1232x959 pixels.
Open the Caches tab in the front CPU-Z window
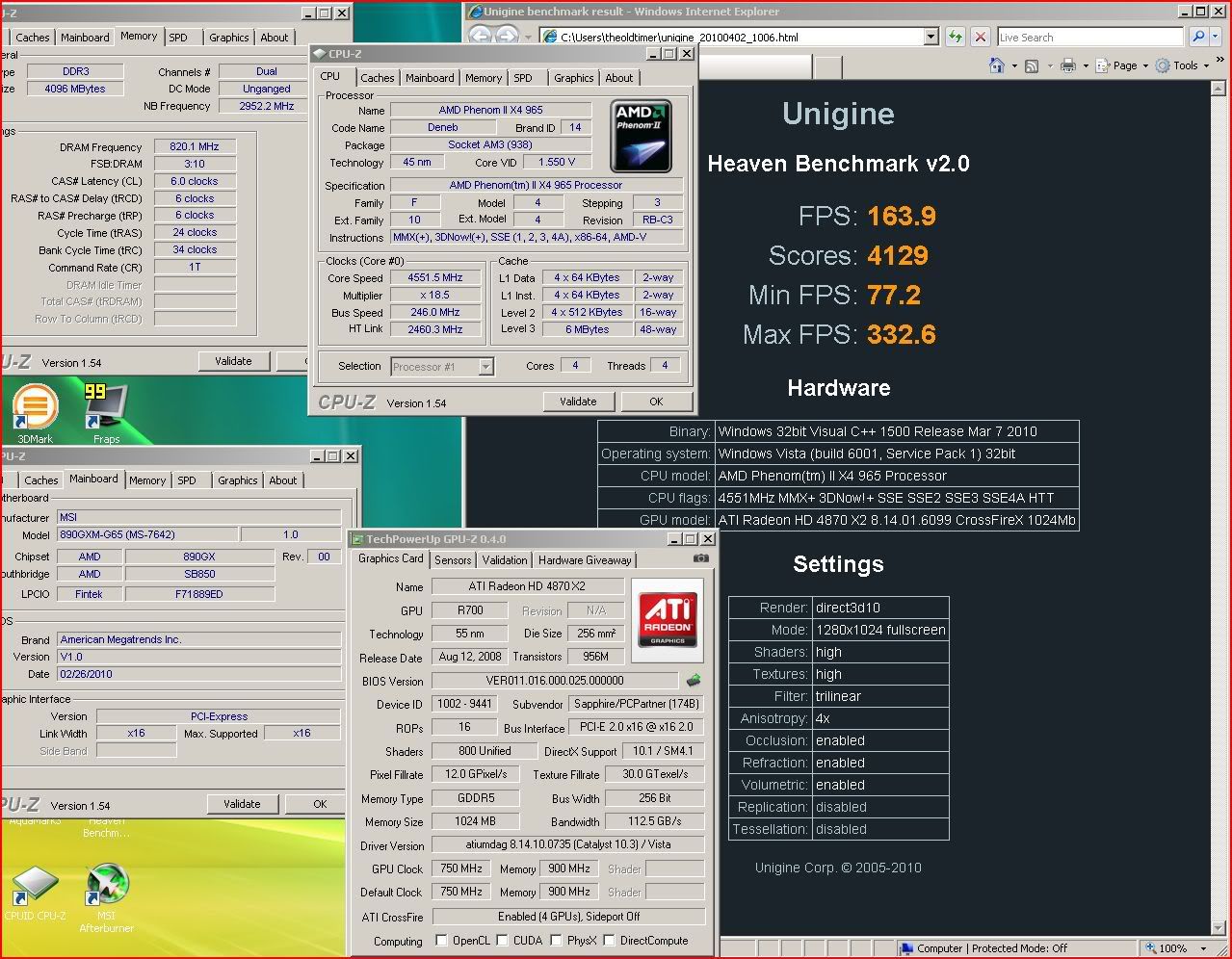pyautogui.click(x=377, y=78)
